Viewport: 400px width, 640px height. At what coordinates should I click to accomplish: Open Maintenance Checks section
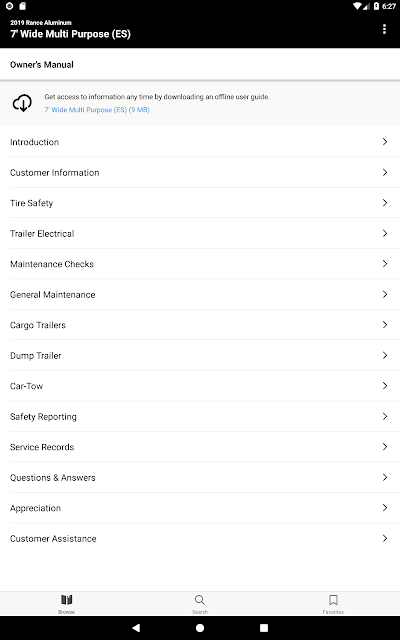(x=200, y=264)
